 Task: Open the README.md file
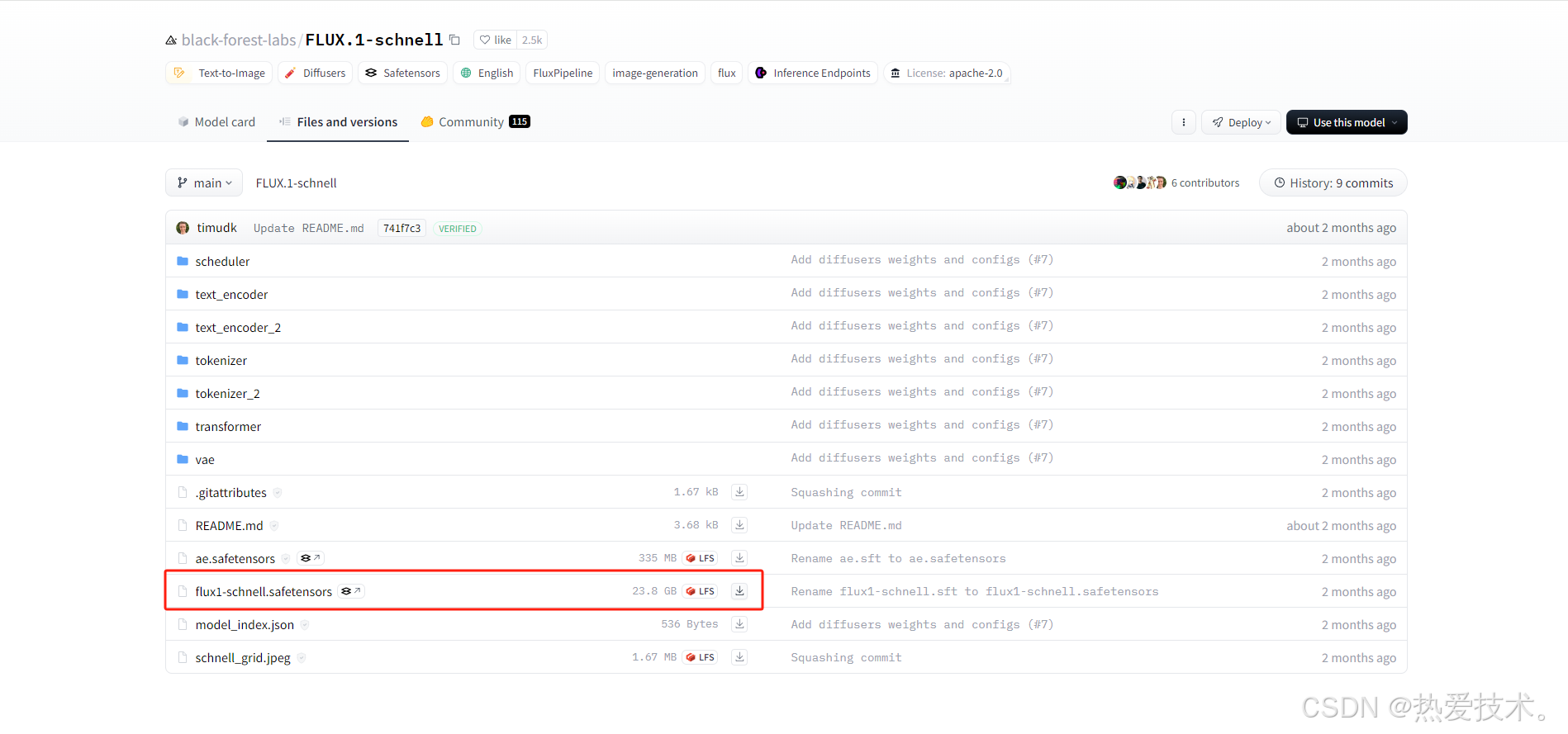coord(229,525)
